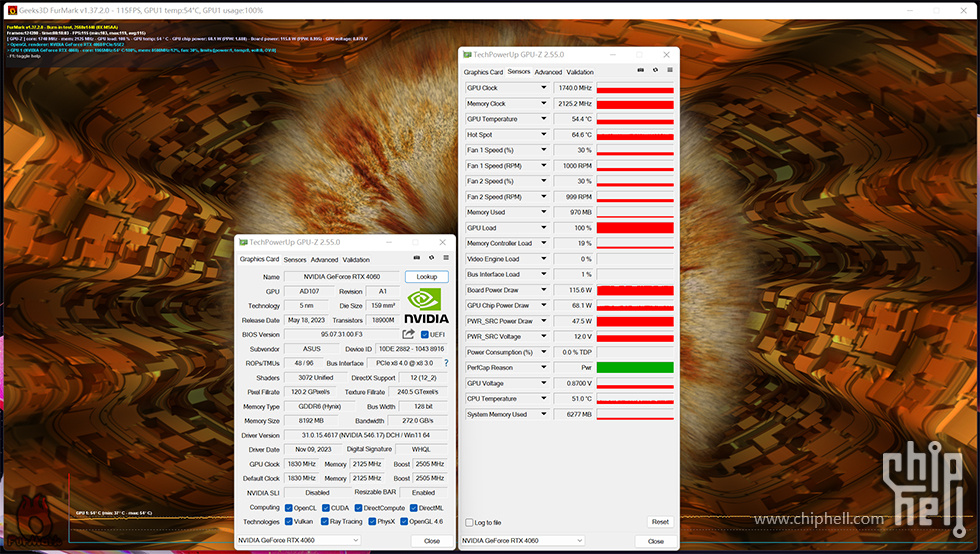Image resolution: width=980 pixels, height=554 pixels.
Task: Open Advanced tab in Graphics Card window
Action: click(324, 259)
